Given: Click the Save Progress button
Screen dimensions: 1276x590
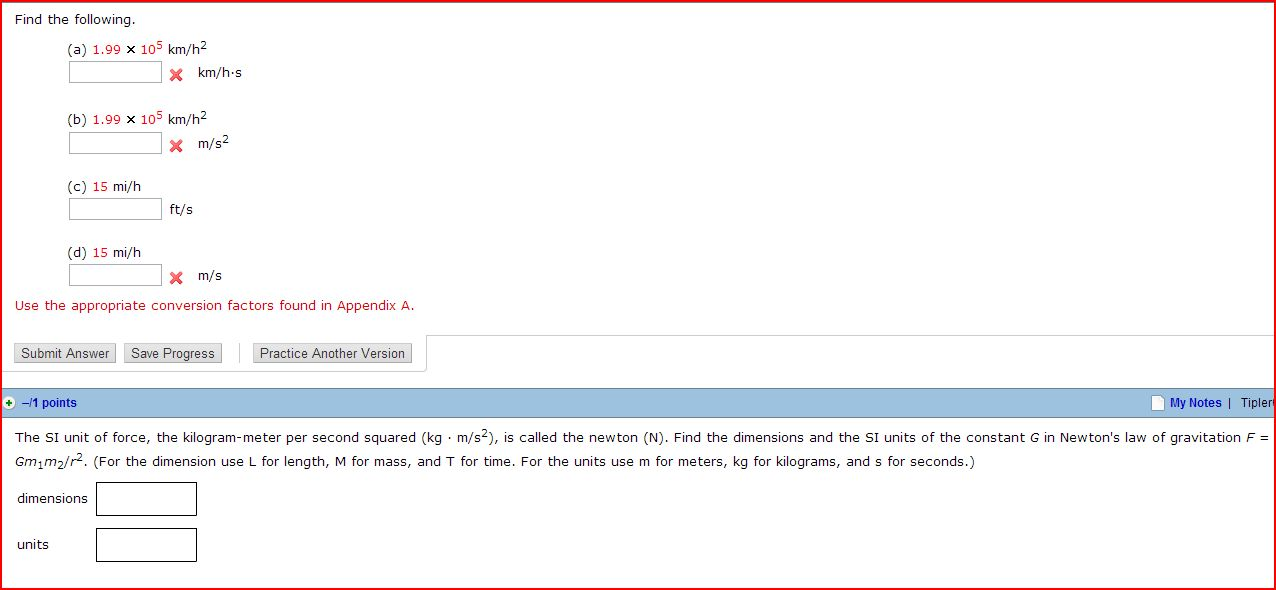Looking at the screenshot, I should [173, 353].
